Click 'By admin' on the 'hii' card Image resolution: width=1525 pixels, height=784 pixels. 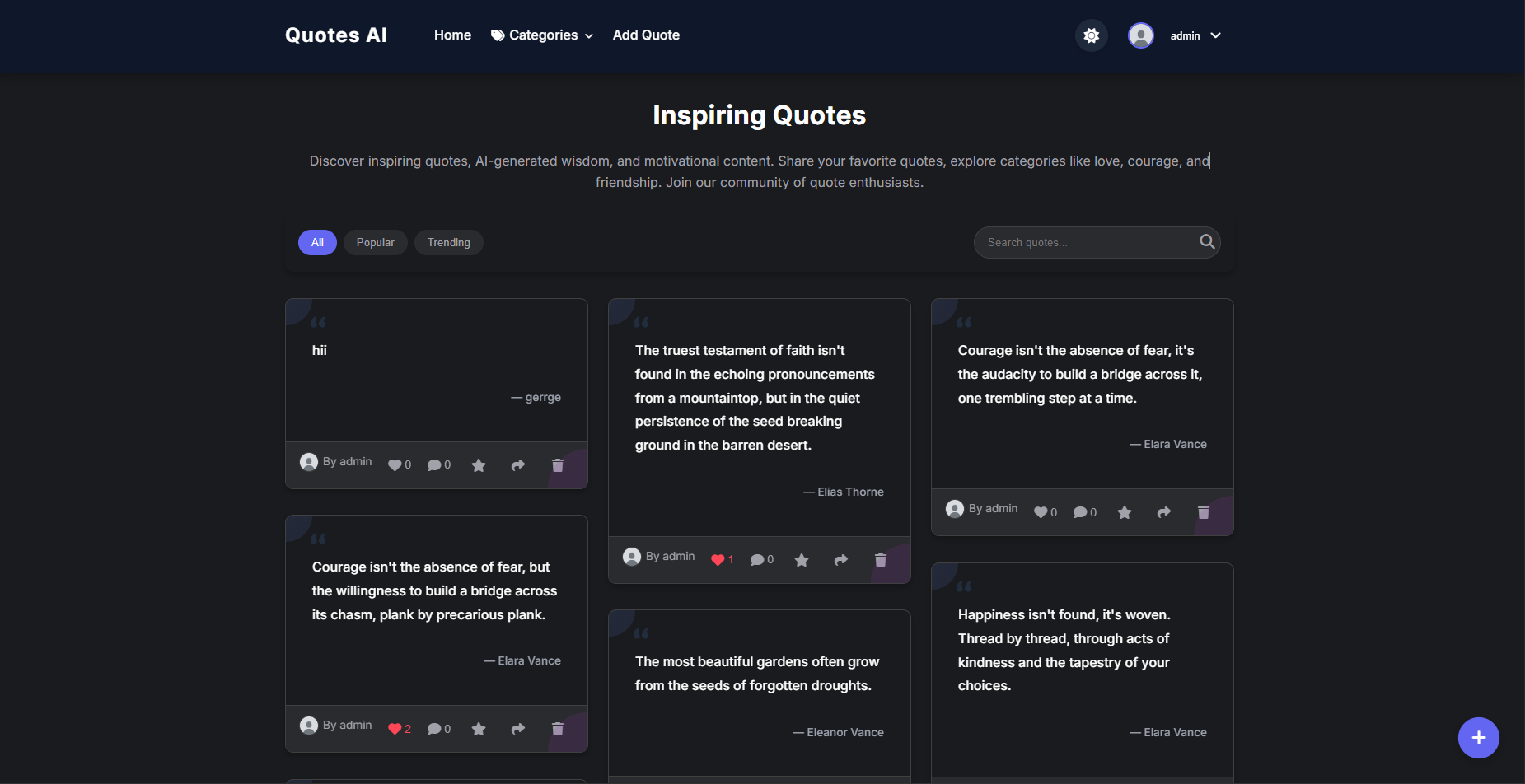(x=347, y=461)
